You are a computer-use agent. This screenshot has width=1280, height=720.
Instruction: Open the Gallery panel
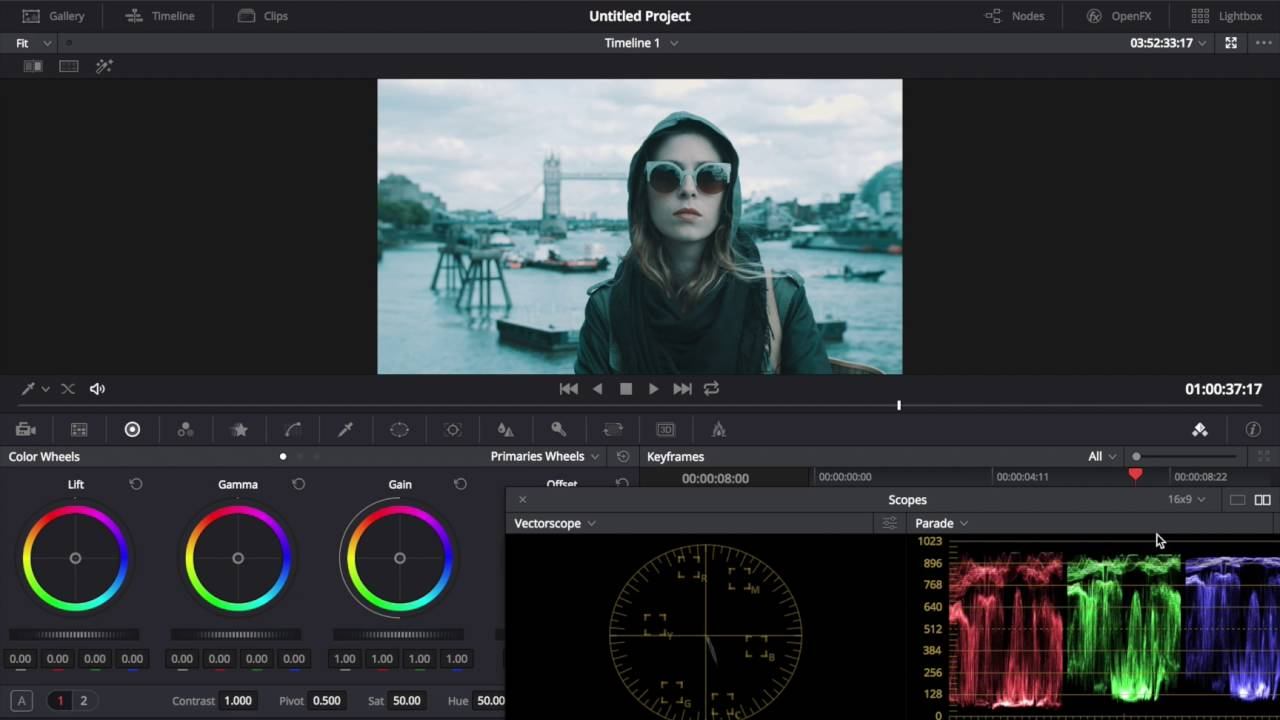54,16
